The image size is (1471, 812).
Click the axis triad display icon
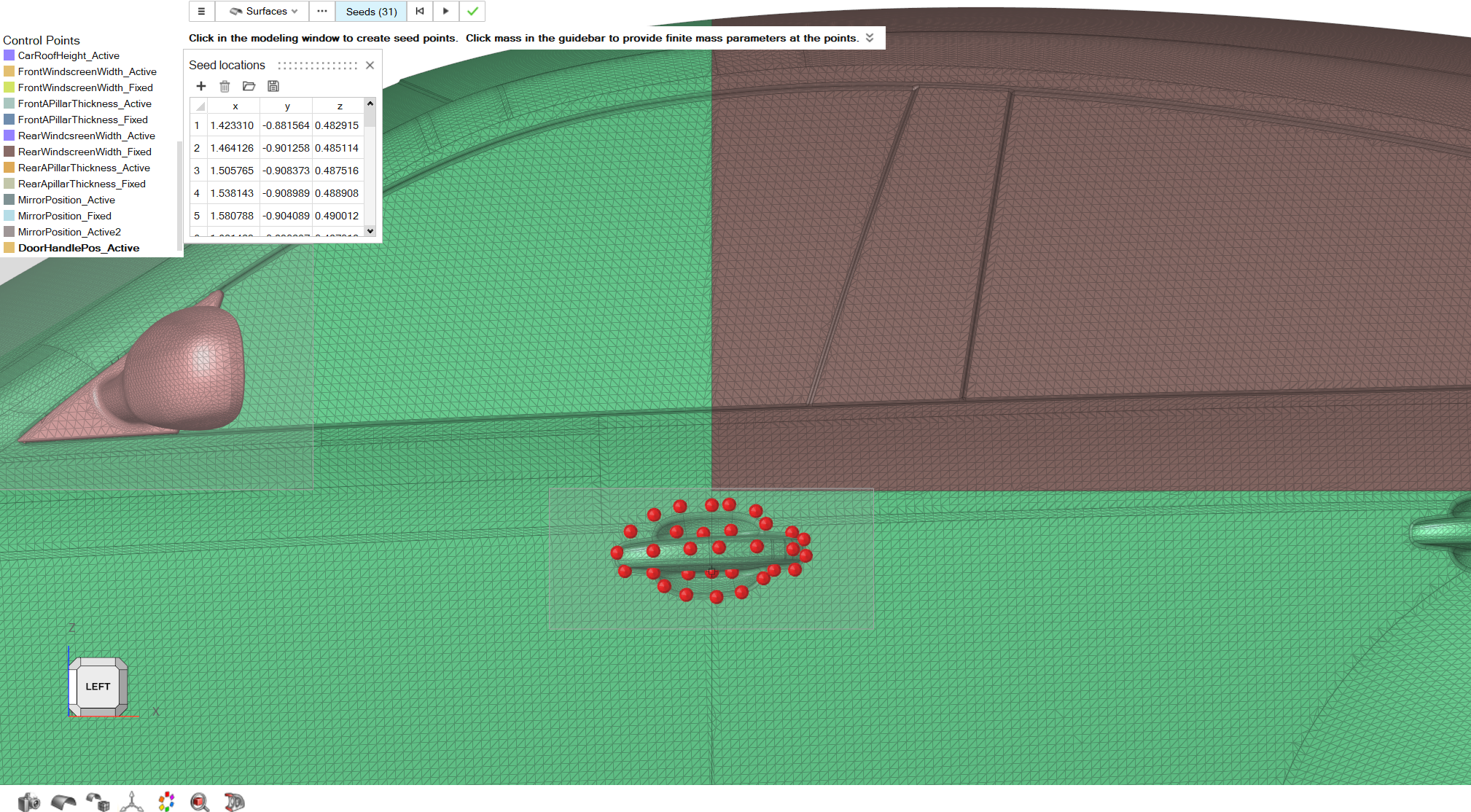click(131, 802)
